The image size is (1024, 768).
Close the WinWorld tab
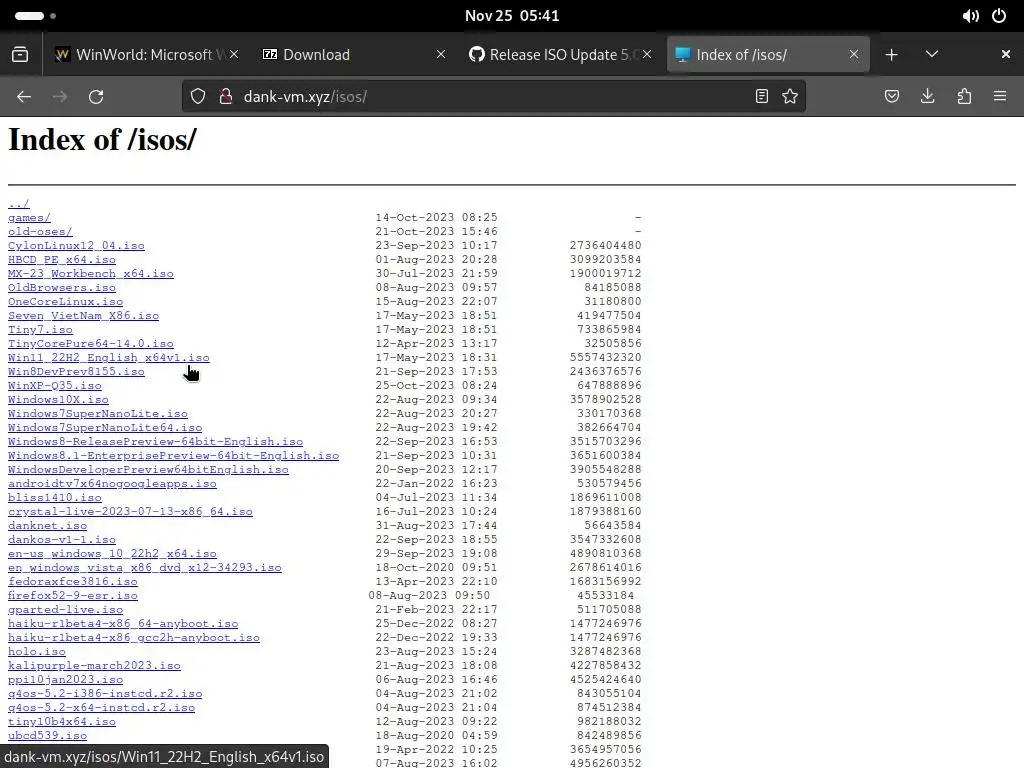coord(234,54)
